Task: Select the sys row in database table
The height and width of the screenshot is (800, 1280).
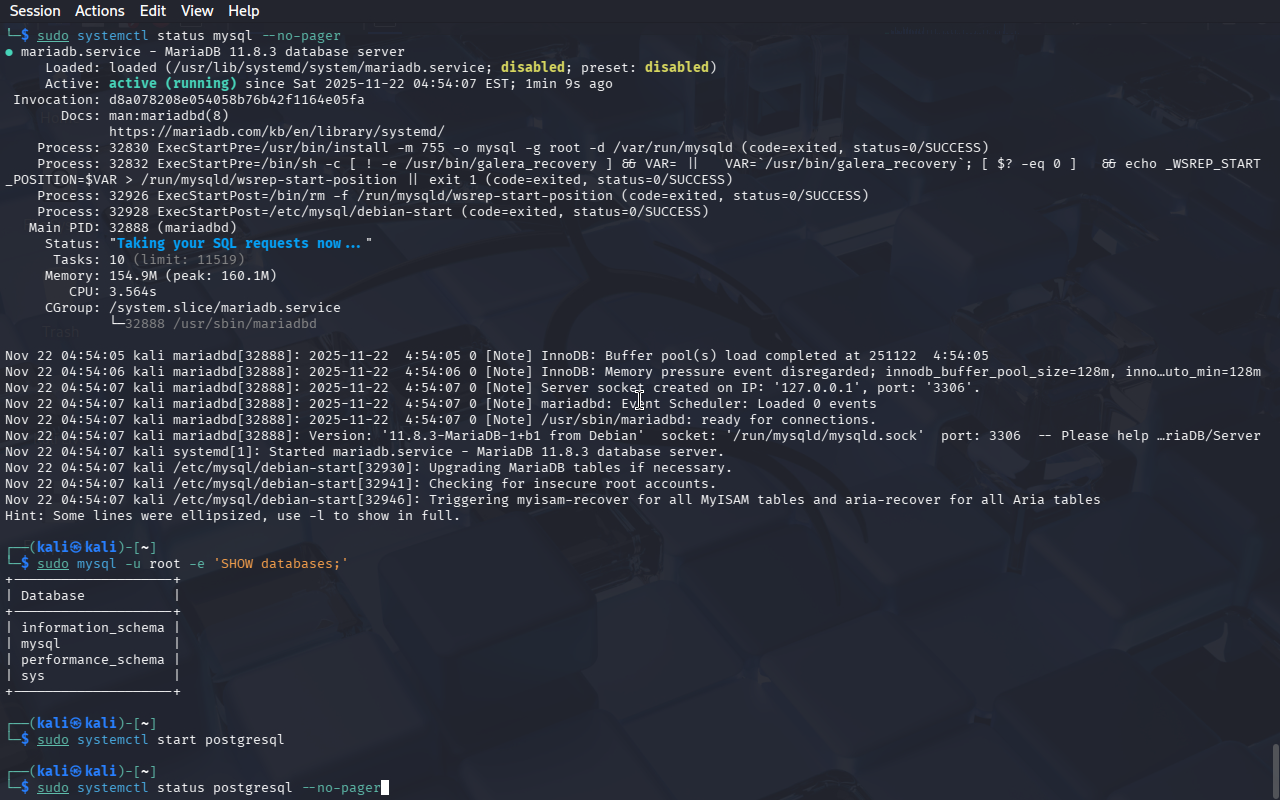Action: click(33, 676)
